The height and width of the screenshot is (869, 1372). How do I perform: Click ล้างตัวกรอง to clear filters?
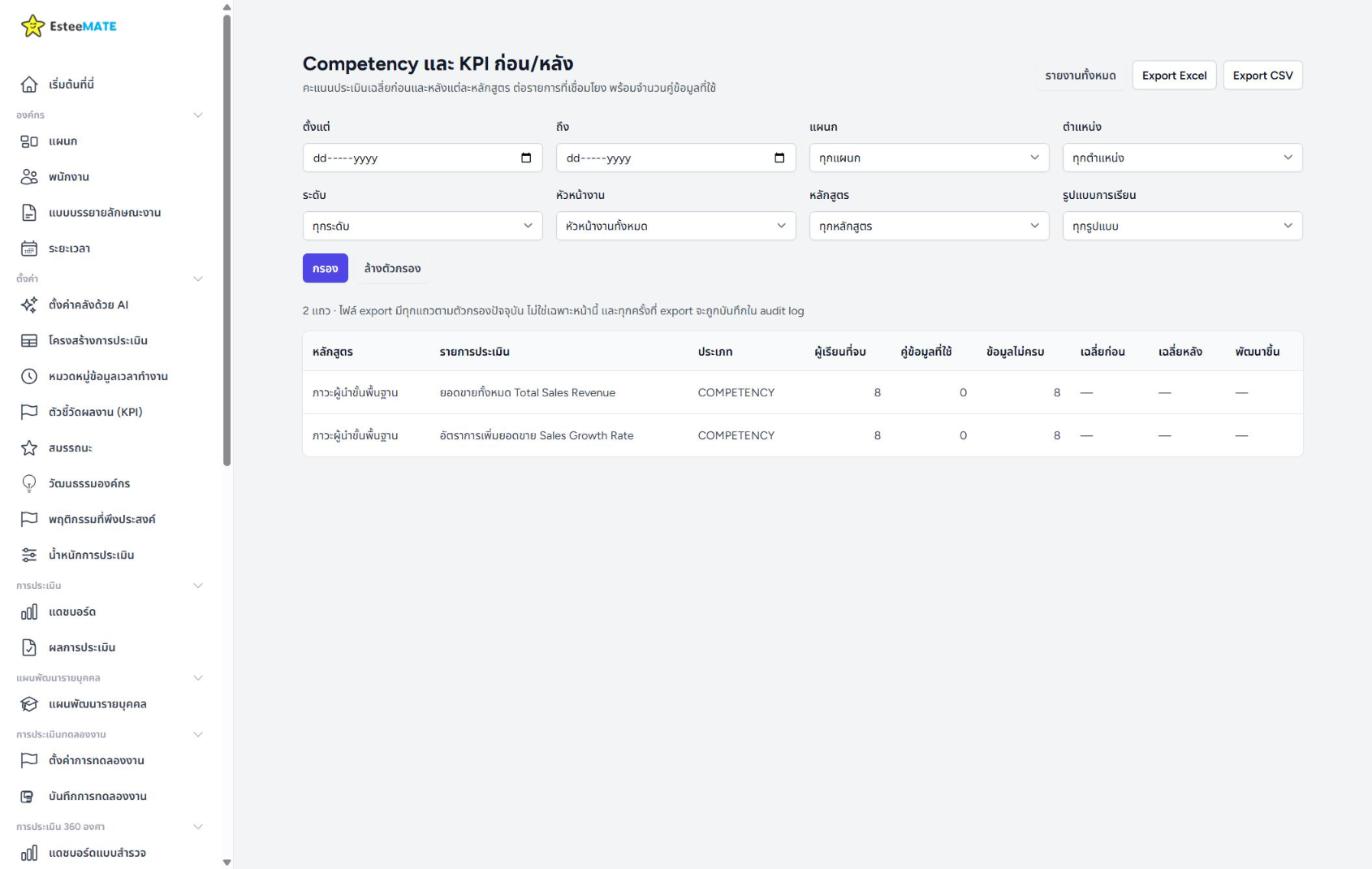click(392, 268)
